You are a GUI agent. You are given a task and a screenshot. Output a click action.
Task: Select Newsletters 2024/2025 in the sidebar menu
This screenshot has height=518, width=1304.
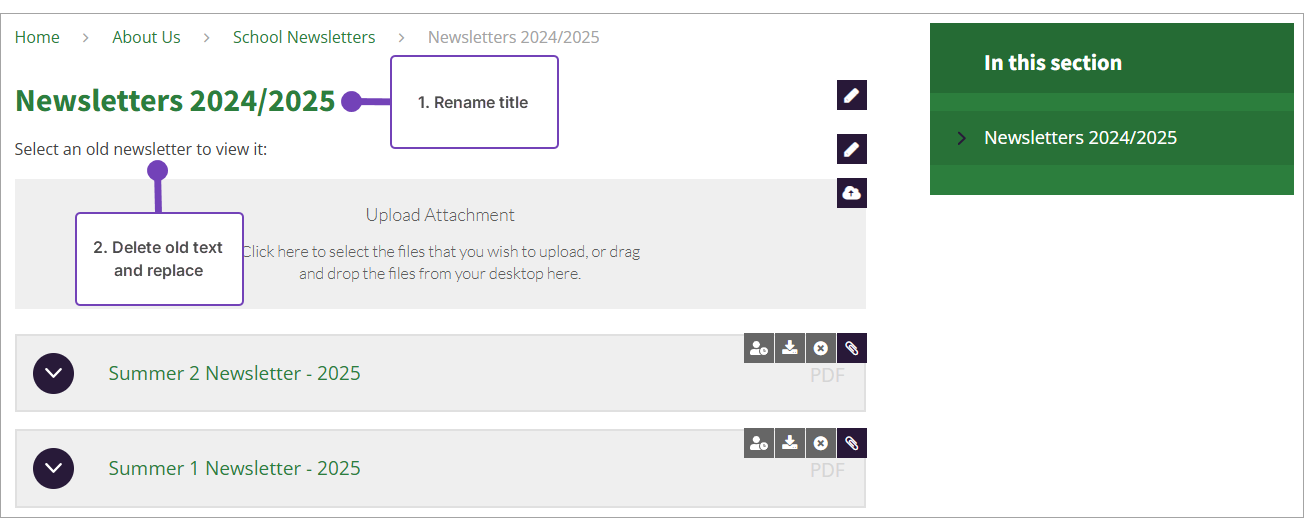click(x=1080, y=138)
